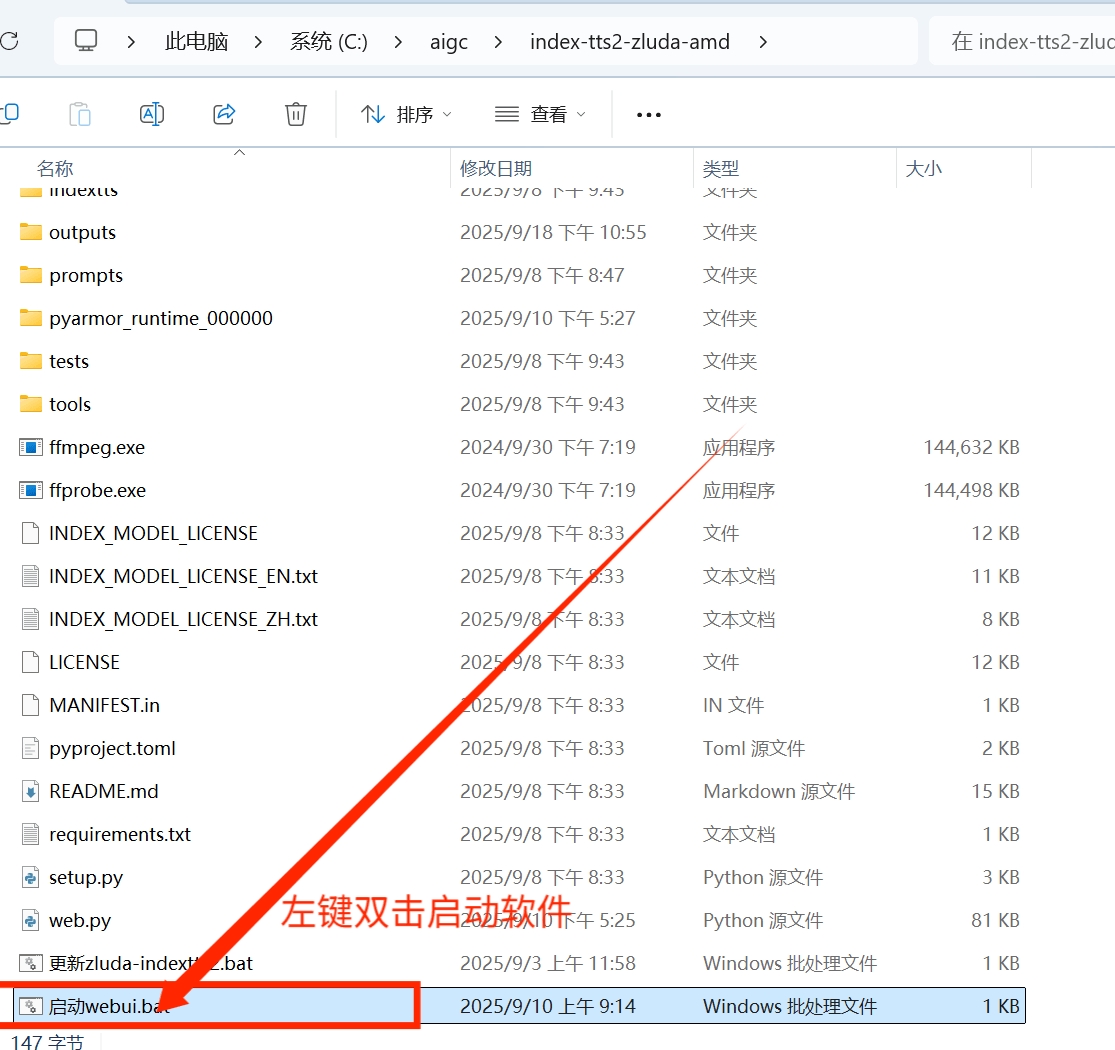The height and width of the screenshot is (1050, 1115).
Task: Open the See more ellipsis menu
Action: point(649,115)
